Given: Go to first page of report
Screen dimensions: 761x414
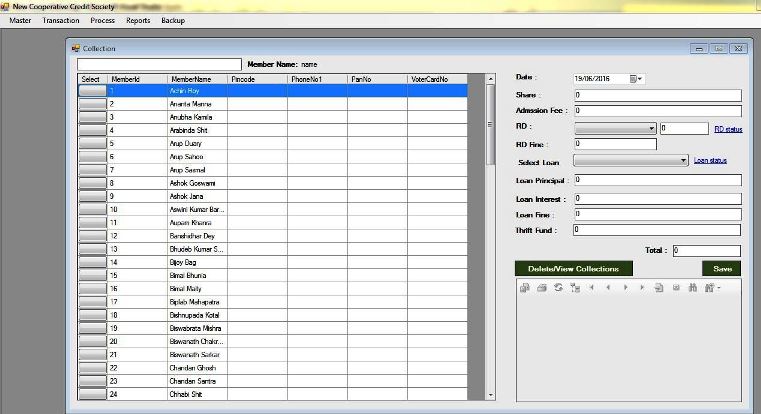Looking at the screenshot, I should click(x=591, y=288).
